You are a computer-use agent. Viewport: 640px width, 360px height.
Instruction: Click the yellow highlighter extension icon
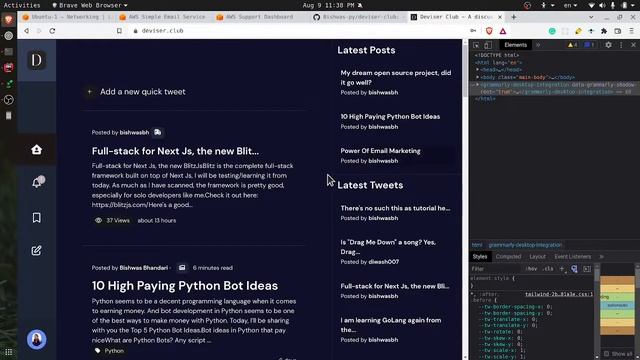pos(578,31)
